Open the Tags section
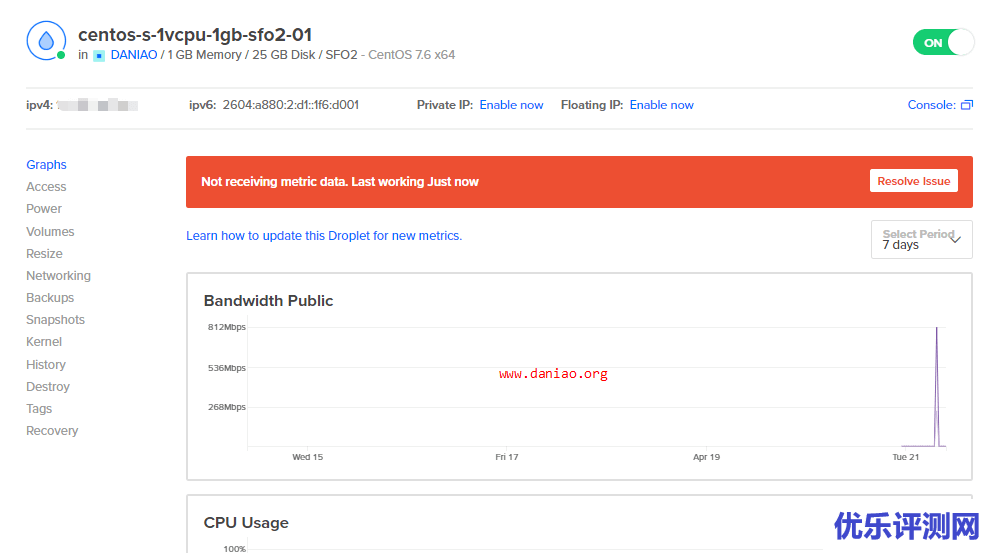 pyautogui.click(x=39, y=409)
